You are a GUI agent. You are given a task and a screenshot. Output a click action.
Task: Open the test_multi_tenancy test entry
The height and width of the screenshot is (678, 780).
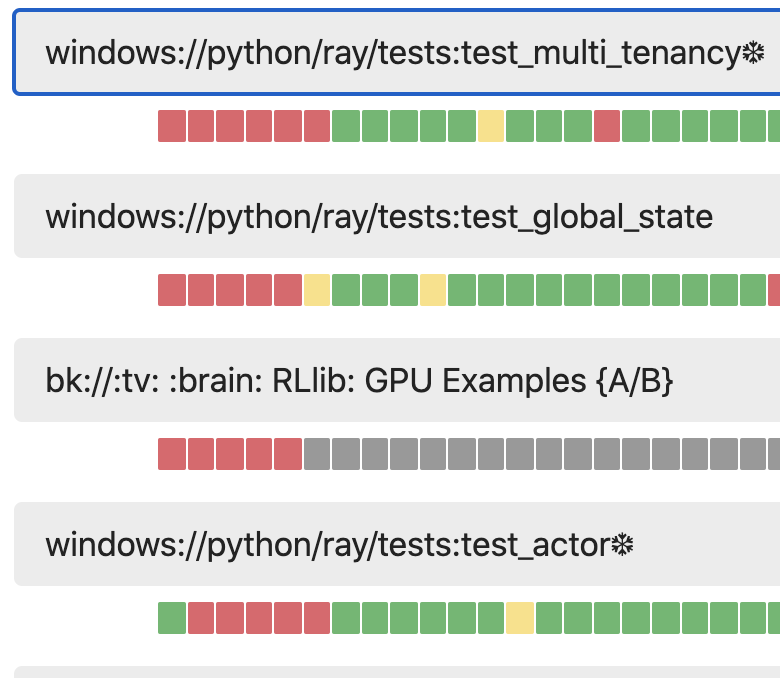click(x=397, y=52)
